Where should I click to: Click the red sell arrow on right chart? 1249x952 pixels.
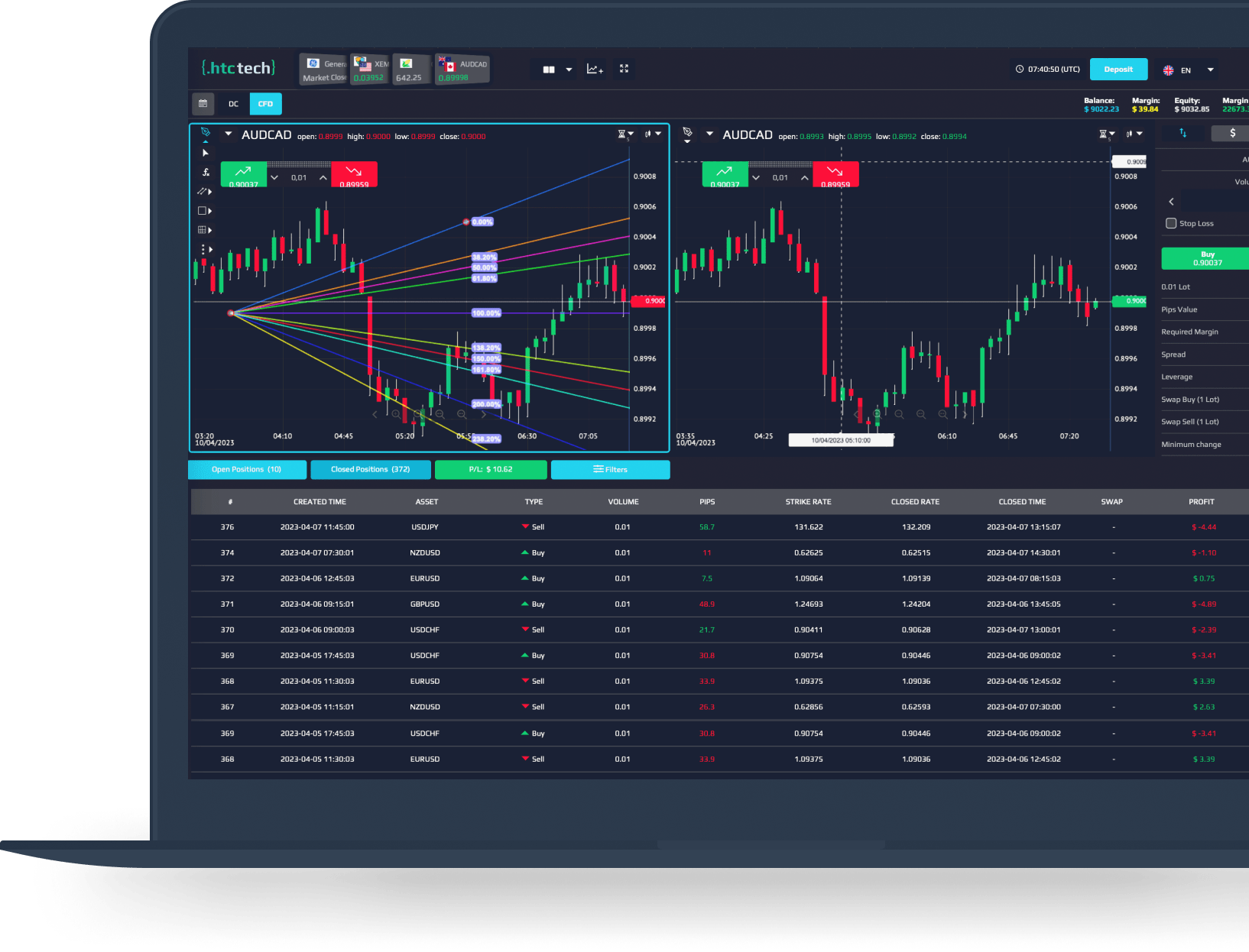point(835,174)
